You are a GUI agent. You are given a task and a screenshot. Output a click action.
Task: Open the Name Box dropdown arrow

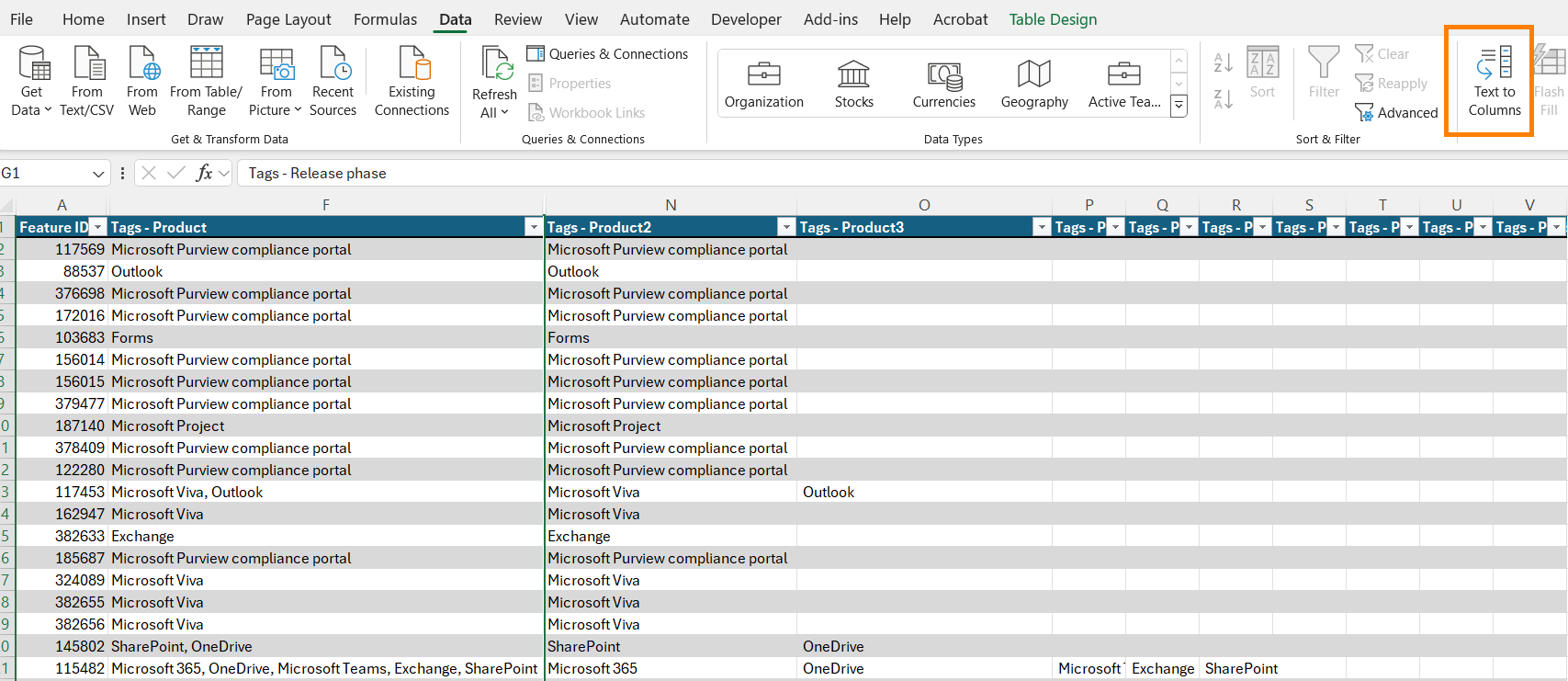(x=98, y=174)
